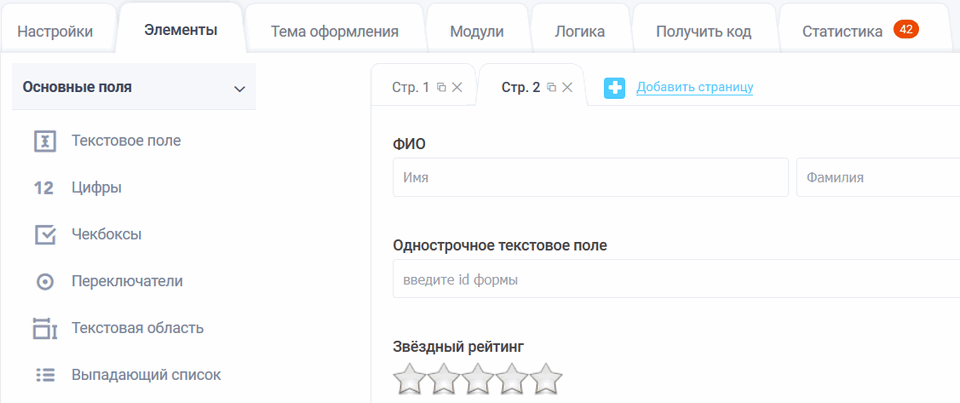Click the Имя input field

tap(591, 177)
